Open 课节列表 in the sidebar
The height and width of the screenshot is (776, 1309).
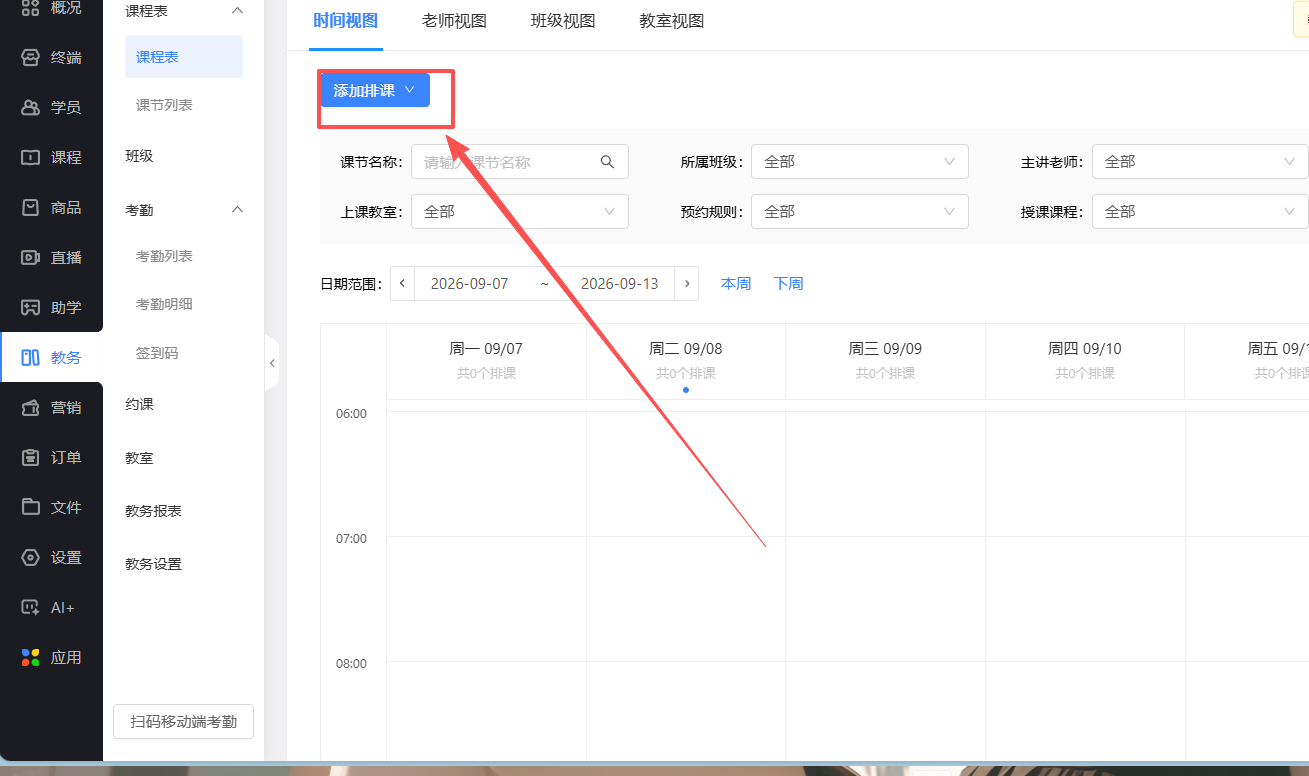(164, 105)
